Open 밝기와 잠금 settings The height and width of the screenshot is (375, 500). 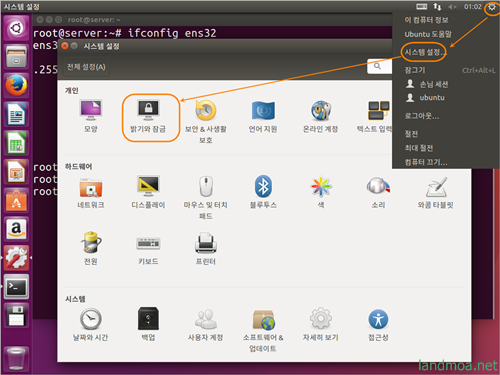(148, 116)
